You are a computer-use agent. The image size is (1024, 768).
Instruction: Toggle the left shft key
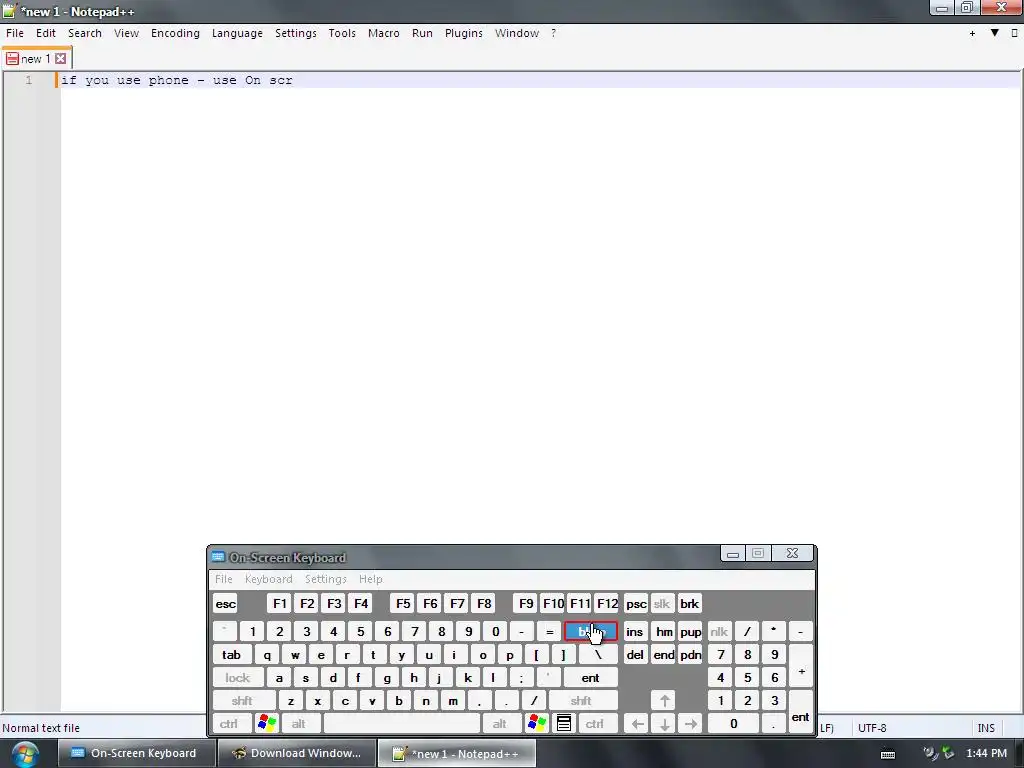242,701
